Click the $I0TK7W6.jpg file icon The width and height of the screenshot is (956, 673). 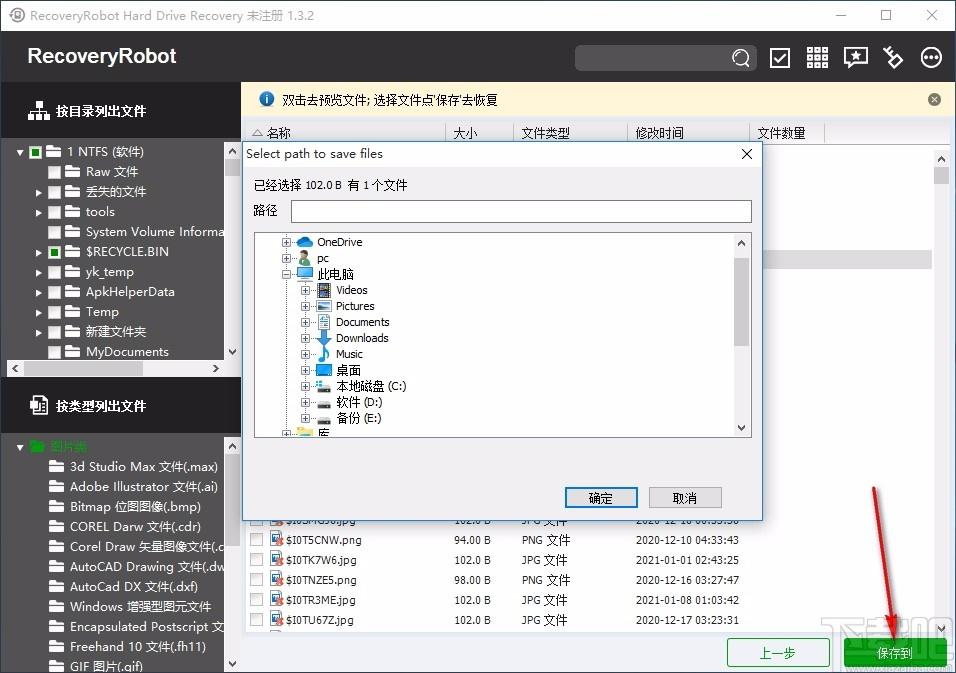pos(277,559)
